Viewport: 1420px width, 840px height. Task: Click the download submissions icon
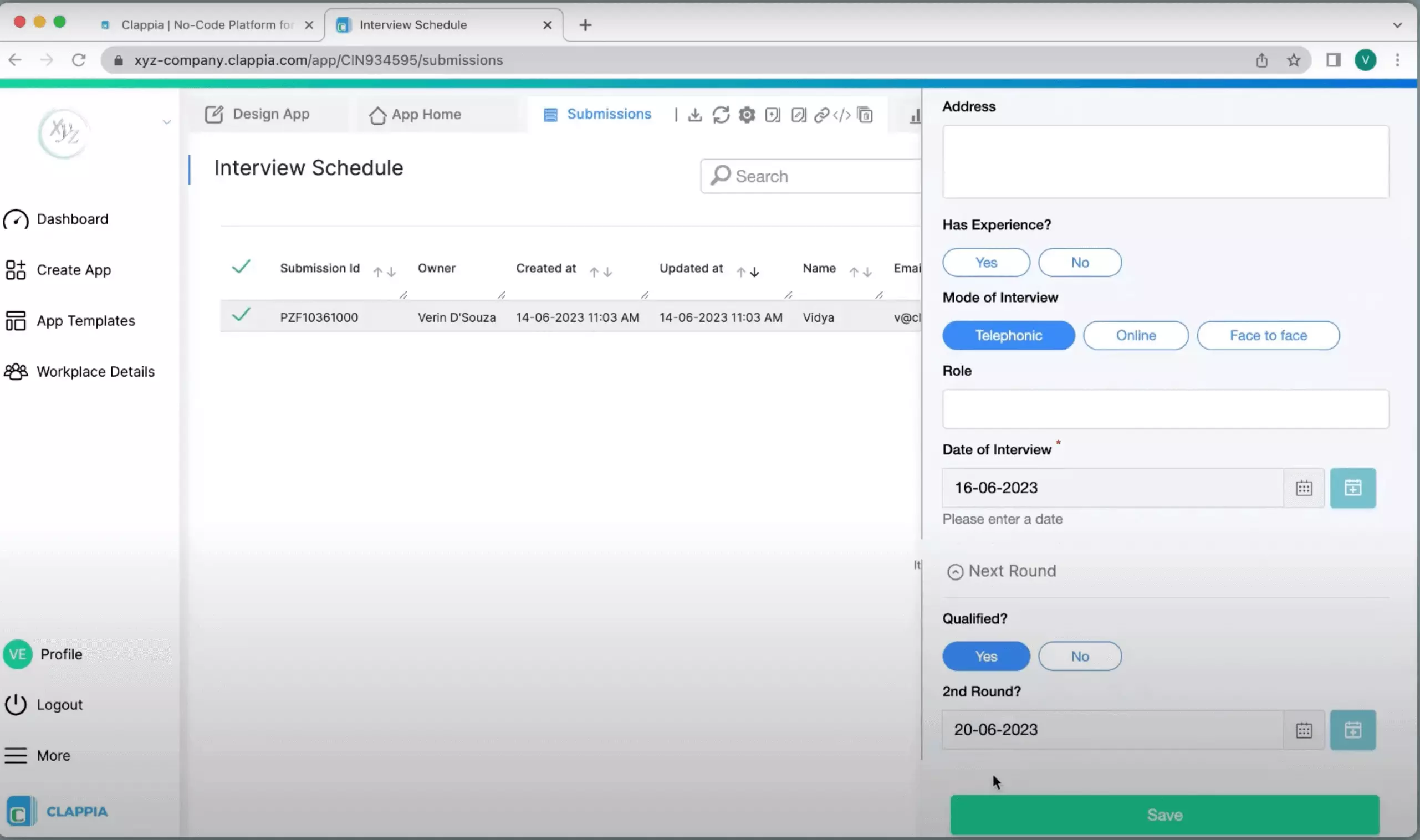tap(695, 115)
